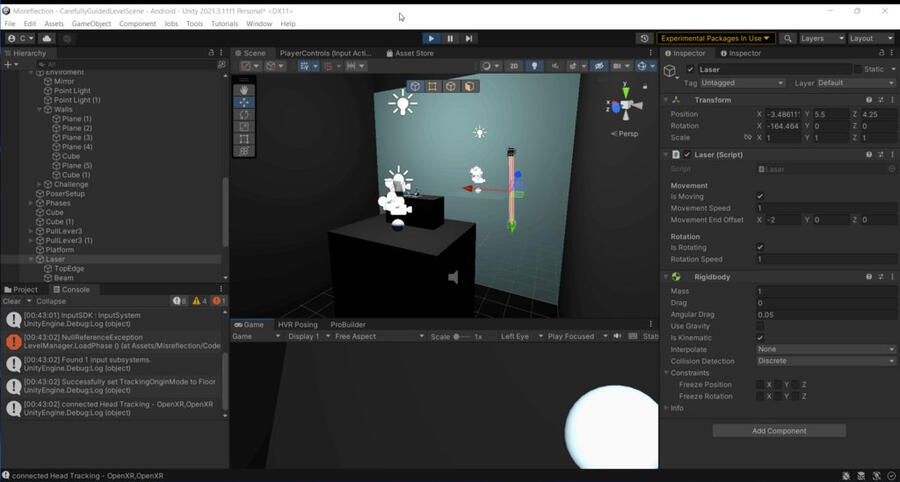Click the Step frame button
900x482 pixels.
coord(469,38)
